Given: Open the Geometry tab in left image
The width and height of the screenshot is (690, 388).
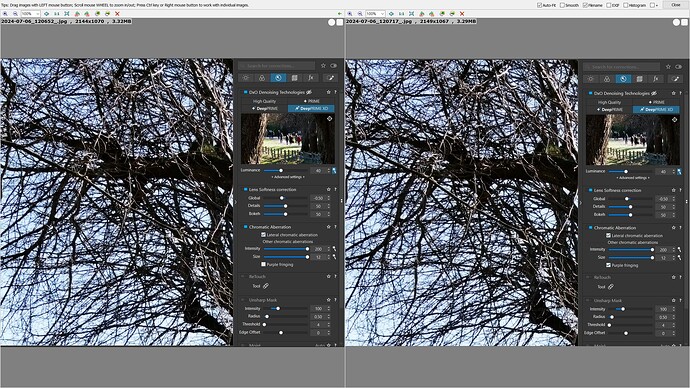Looking at the screenshot, I should click(x=294, y=78).
